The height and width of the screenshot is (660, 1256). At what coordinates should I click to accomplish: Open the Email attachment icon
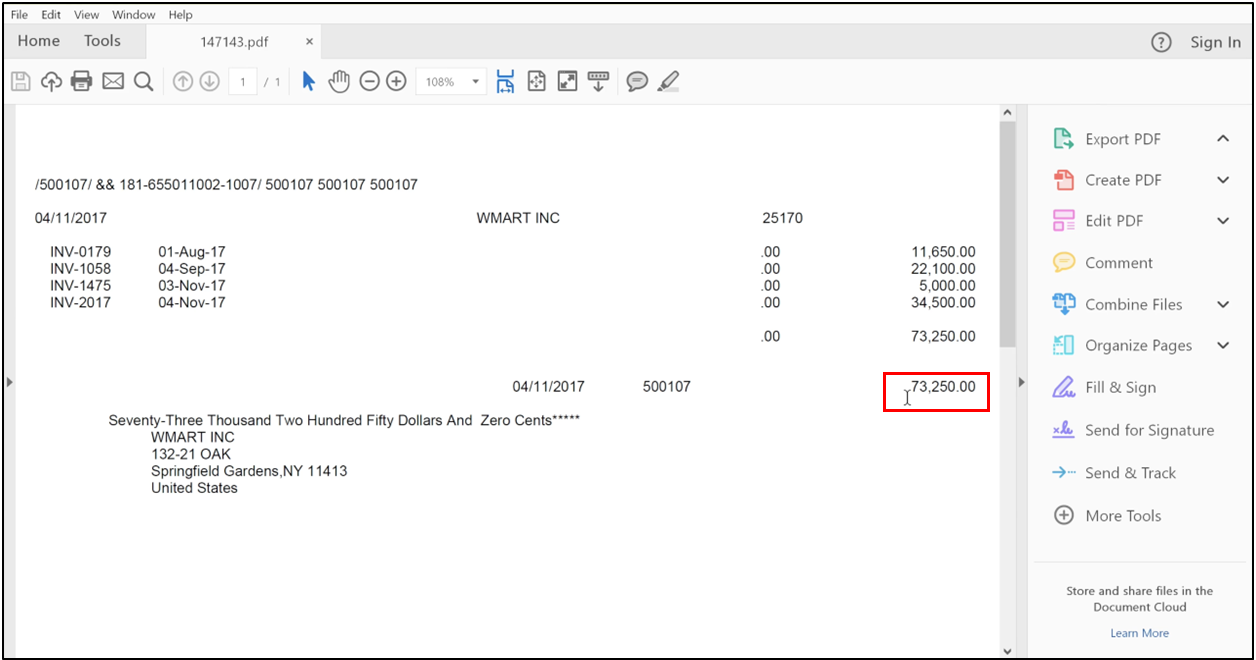(112, 81)
